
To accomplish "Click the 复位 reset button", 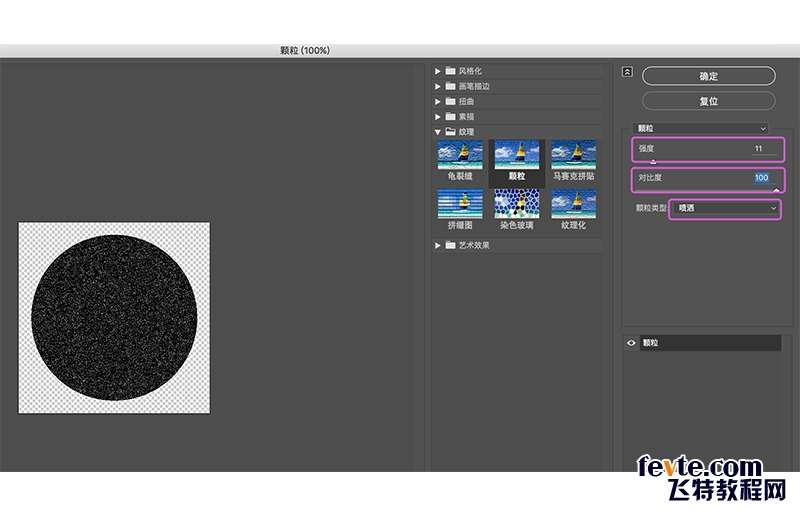I will pyautogui.click(x=709, y=101).
